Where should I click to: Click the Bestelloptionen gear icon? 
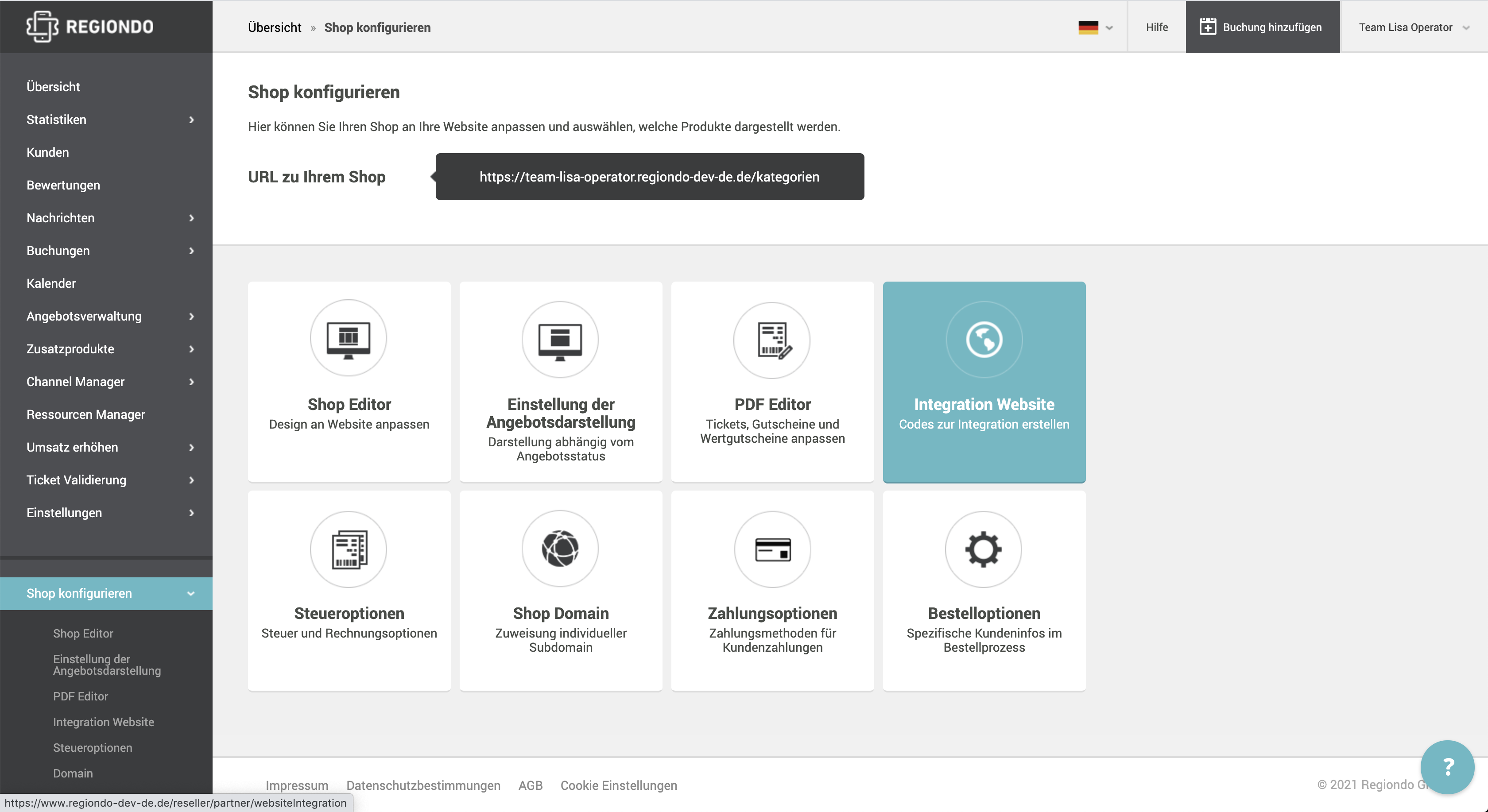pyautogui.click(x=983, y=549)
